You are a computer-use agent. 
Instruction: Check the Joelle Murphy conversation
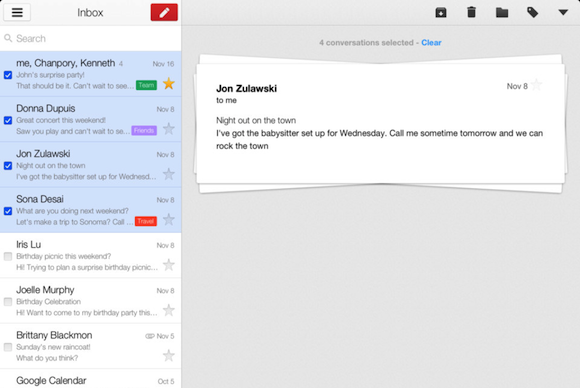coord(8,302)
